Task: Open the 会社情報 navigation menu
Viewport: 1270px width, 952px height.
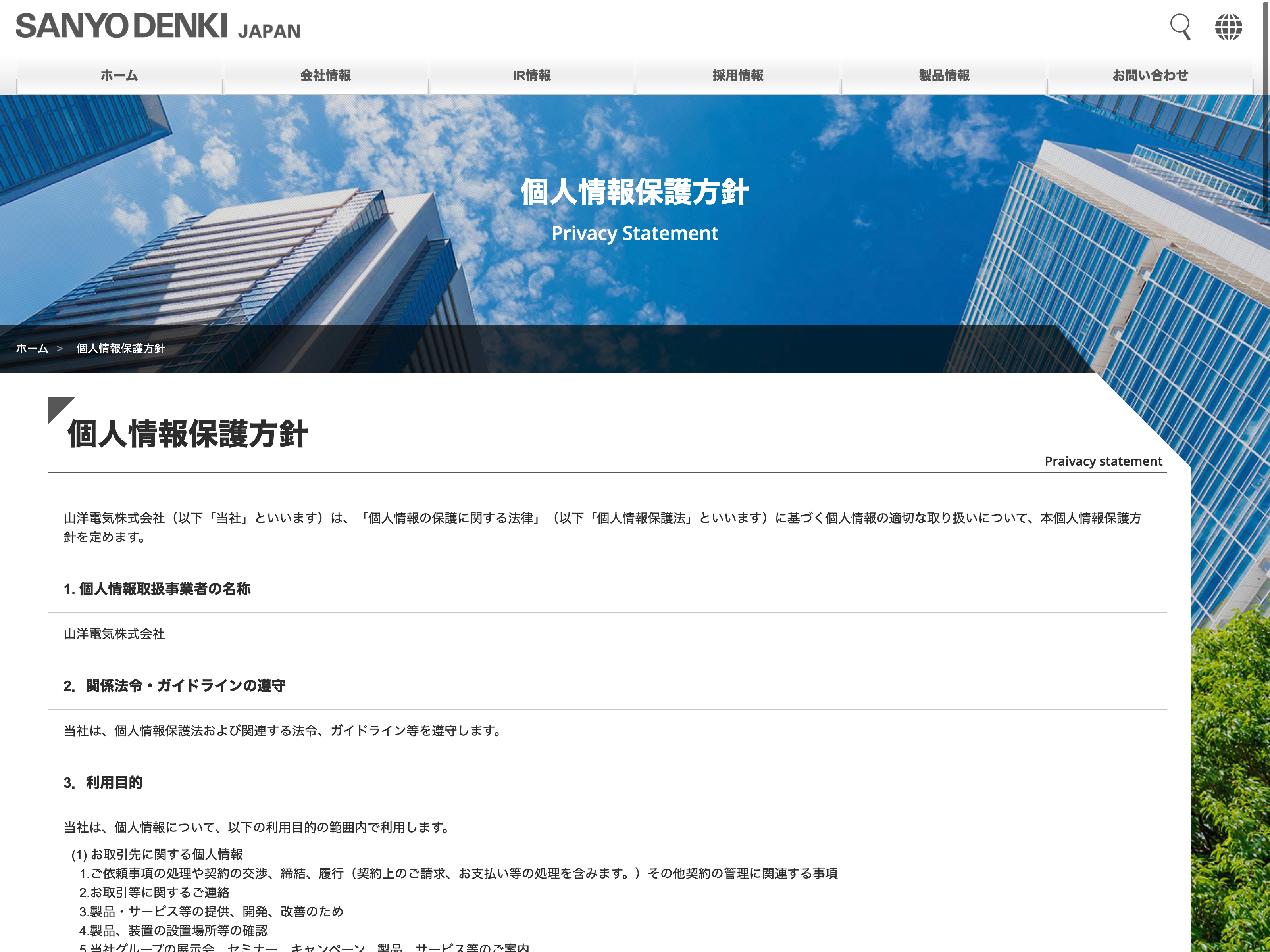Action: pos(325,75)
